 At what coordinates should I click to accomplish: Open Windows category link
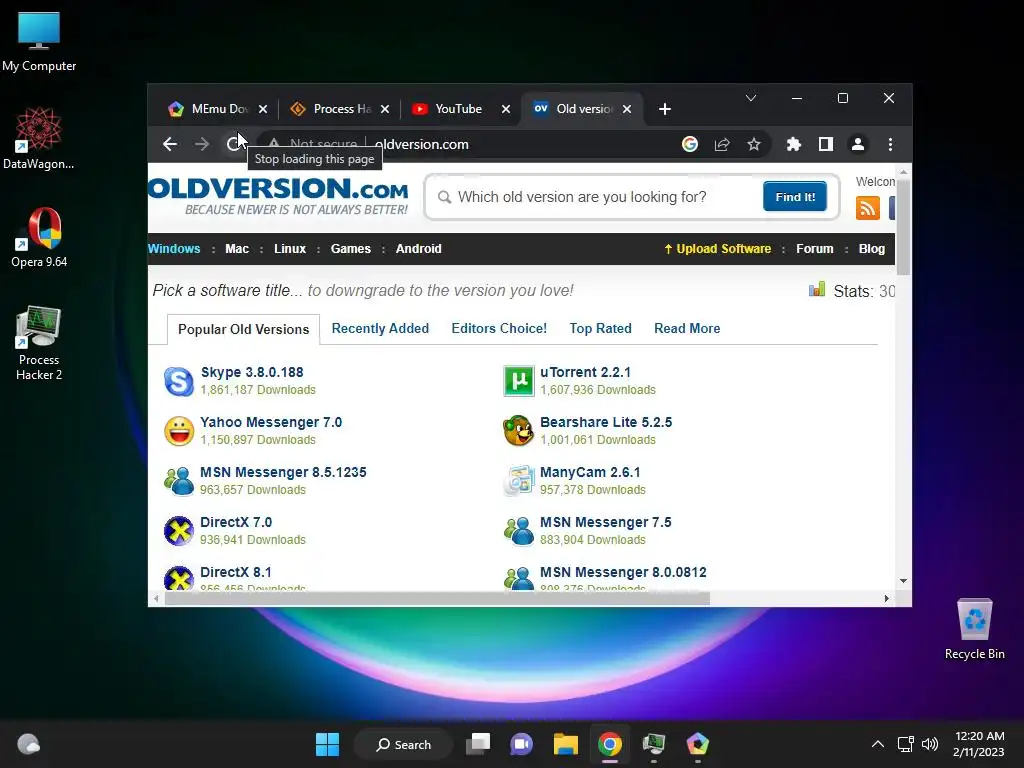tap(174, 249)
